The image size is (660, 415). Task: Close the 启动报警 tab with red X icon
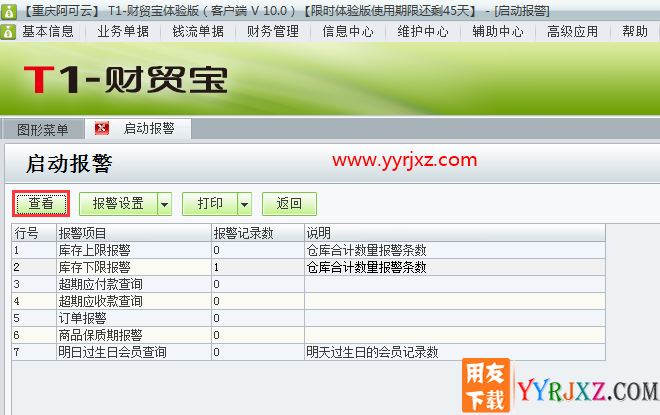pyautogui.click(x=101, y=128)
